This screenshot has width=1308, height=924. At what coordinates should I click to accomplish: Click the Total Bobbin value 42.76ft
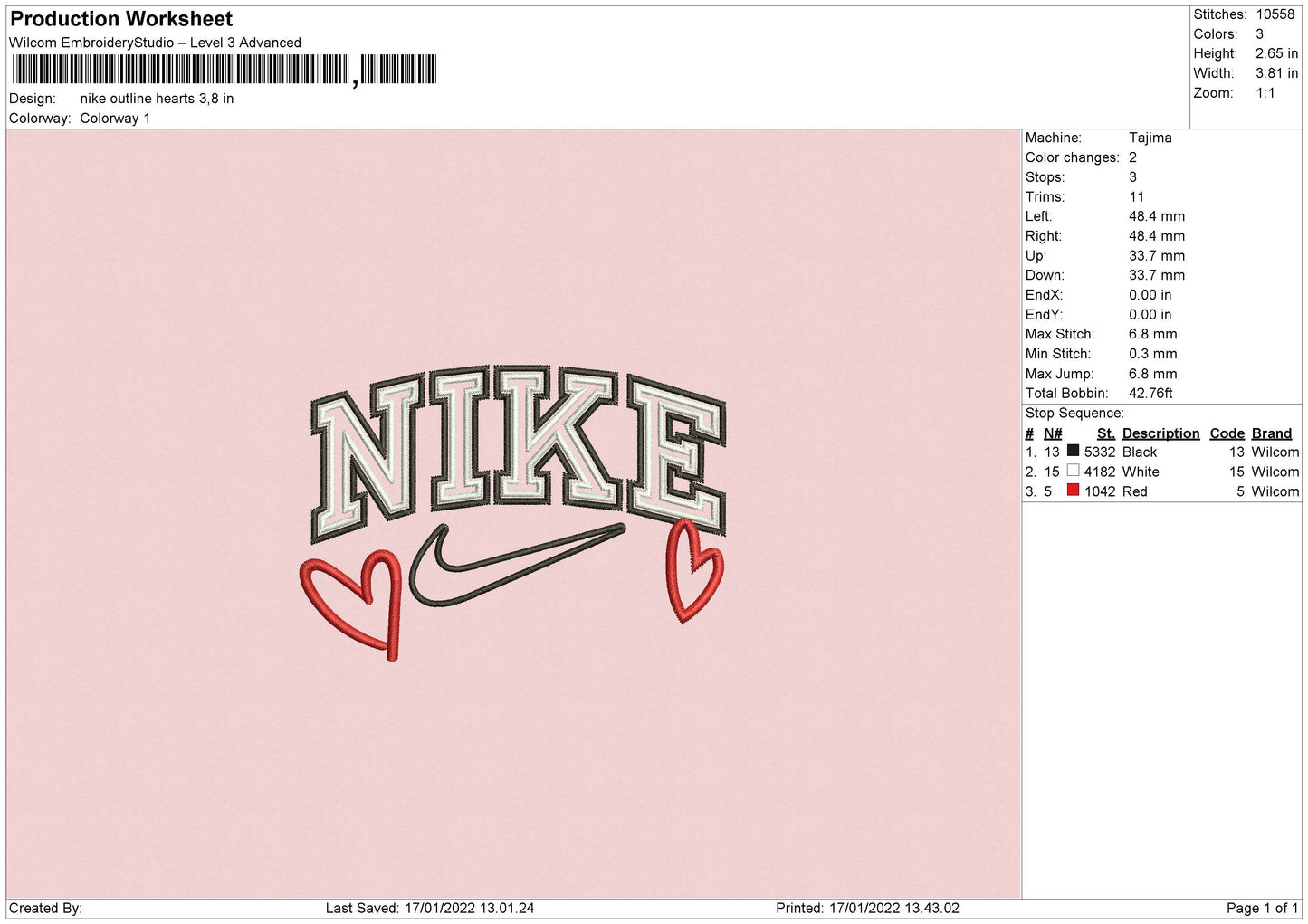click(x=1150, y=394)
